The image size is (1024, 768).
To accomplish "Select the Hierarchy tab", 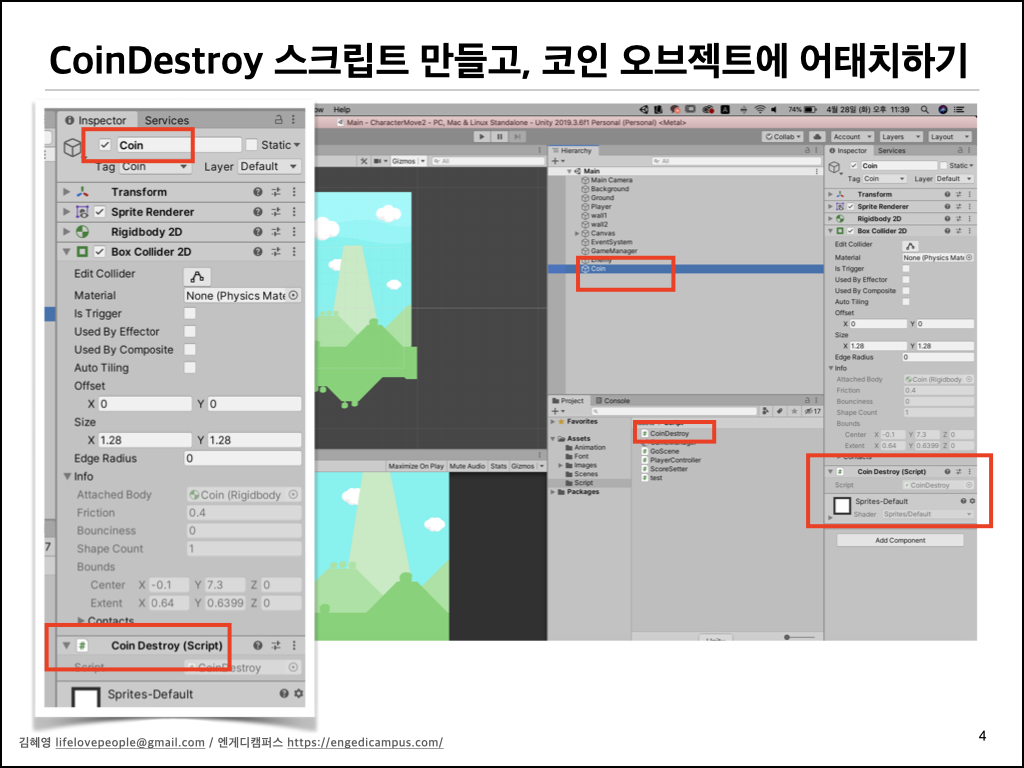I will tap(571, 150).
